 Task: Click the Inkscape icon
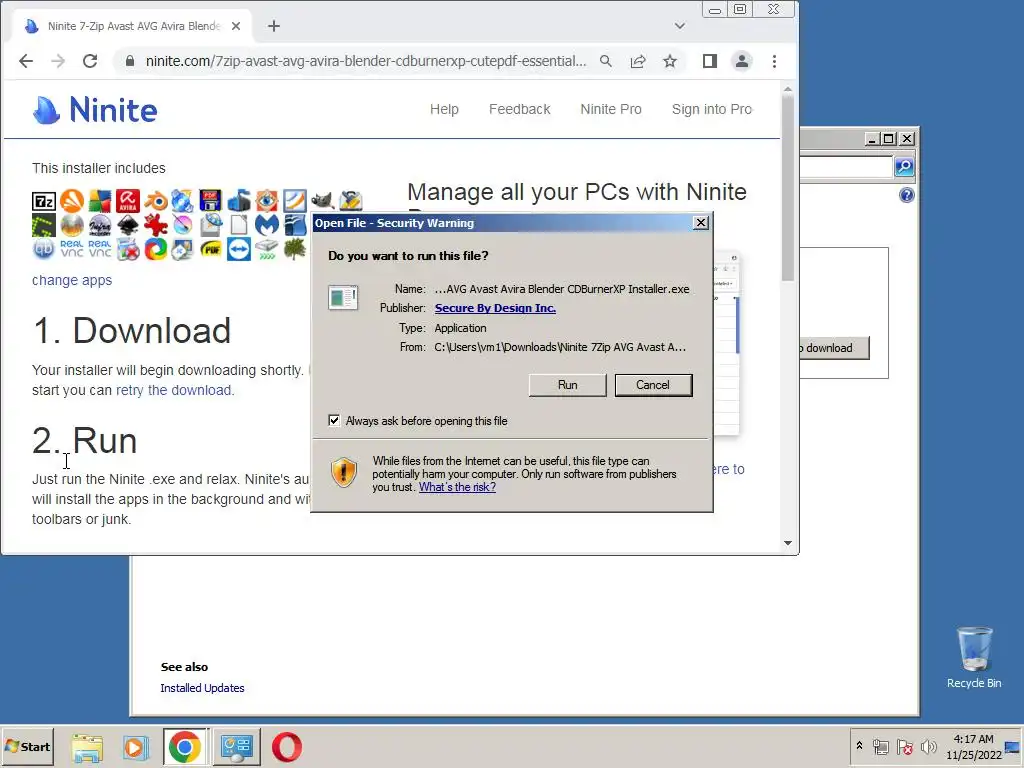pyautogui.click(x=128, y=225)
